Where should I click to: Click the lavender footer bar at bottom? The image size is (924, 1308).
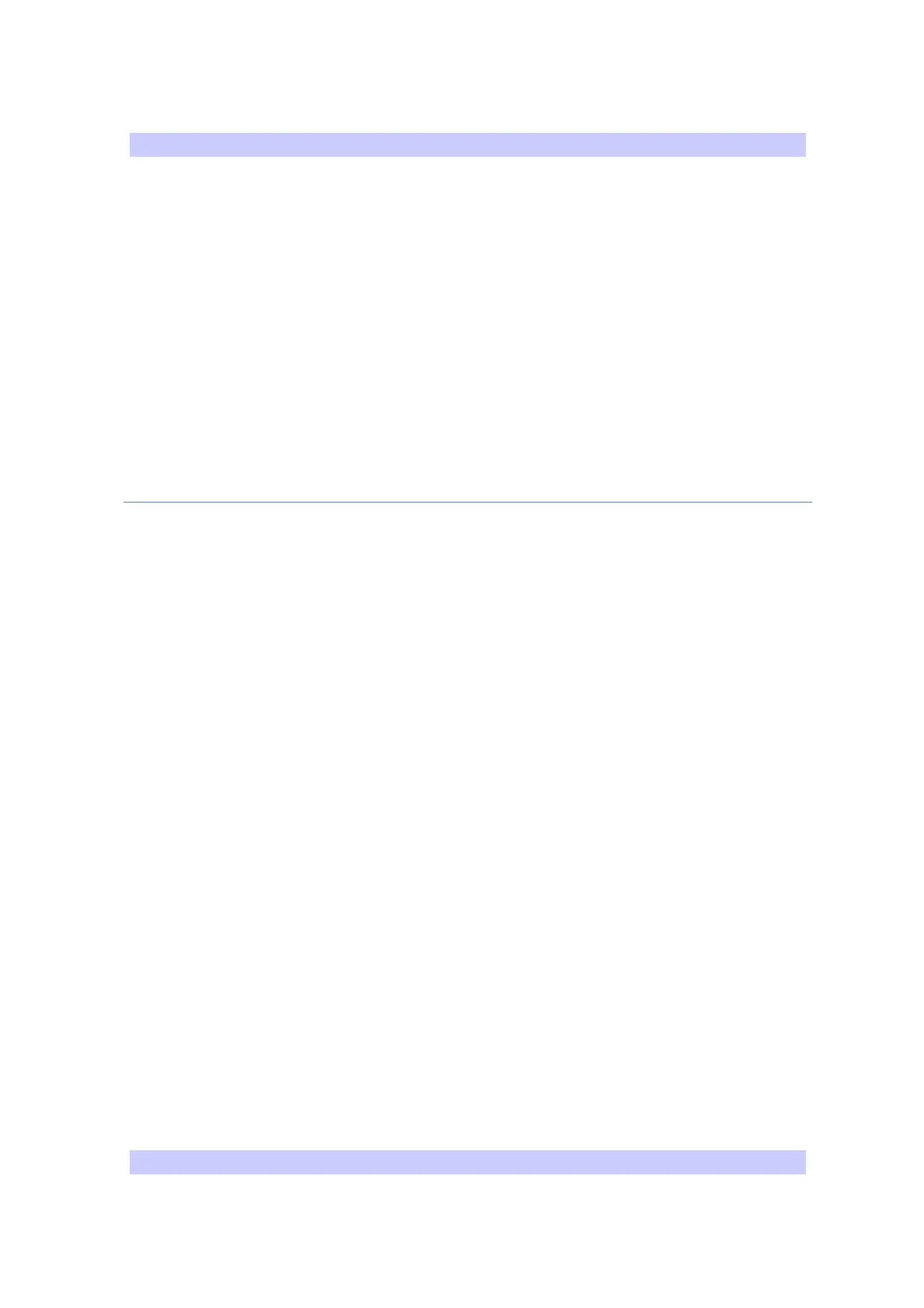[x=467, y=1162]
